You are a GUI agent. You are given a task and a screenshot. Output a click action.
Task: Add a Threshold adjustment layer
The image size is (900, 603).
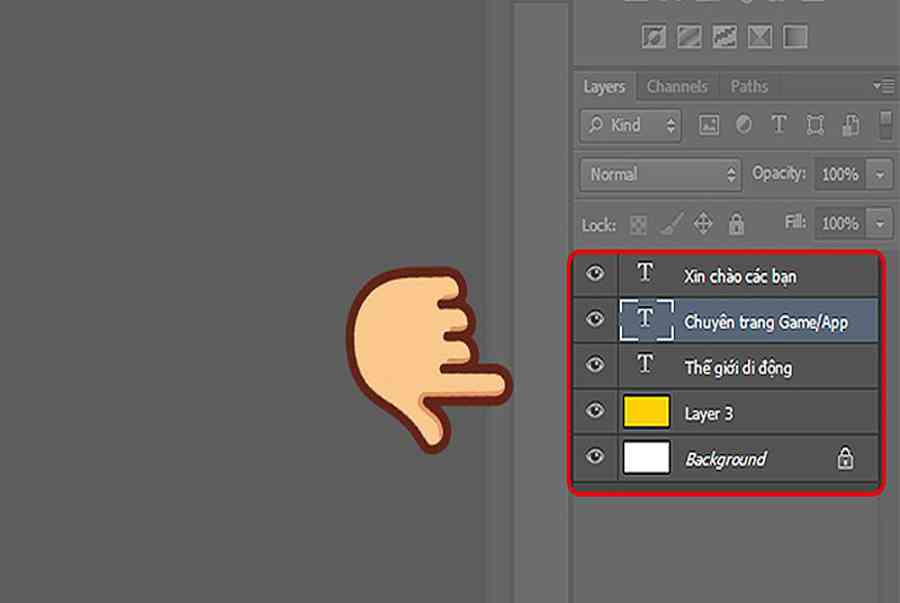pos(724,37)
